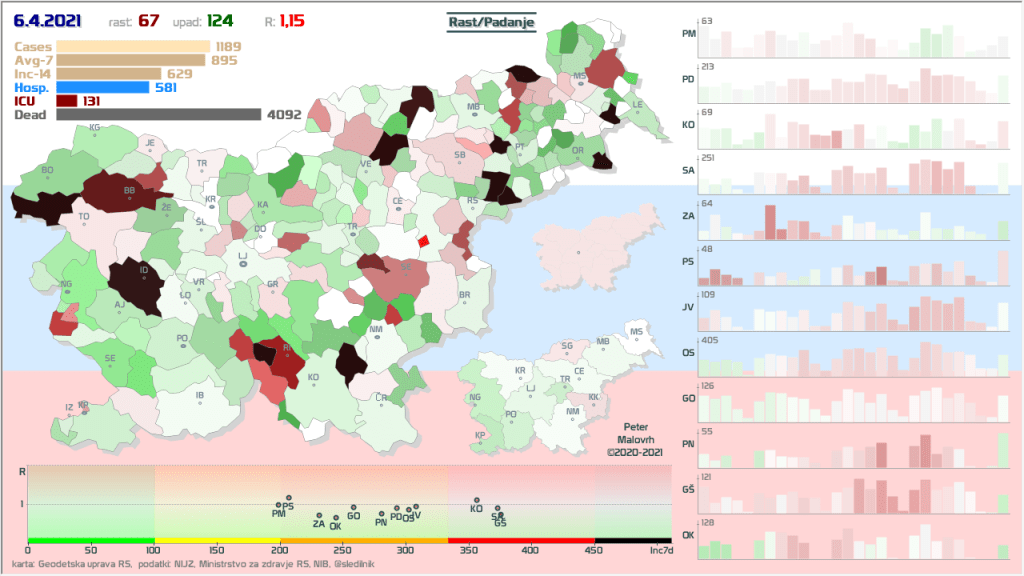Select the bright red municipality on map
Image resolution: width=1024 pixels, height=576 pixels.
coord(423,241)
